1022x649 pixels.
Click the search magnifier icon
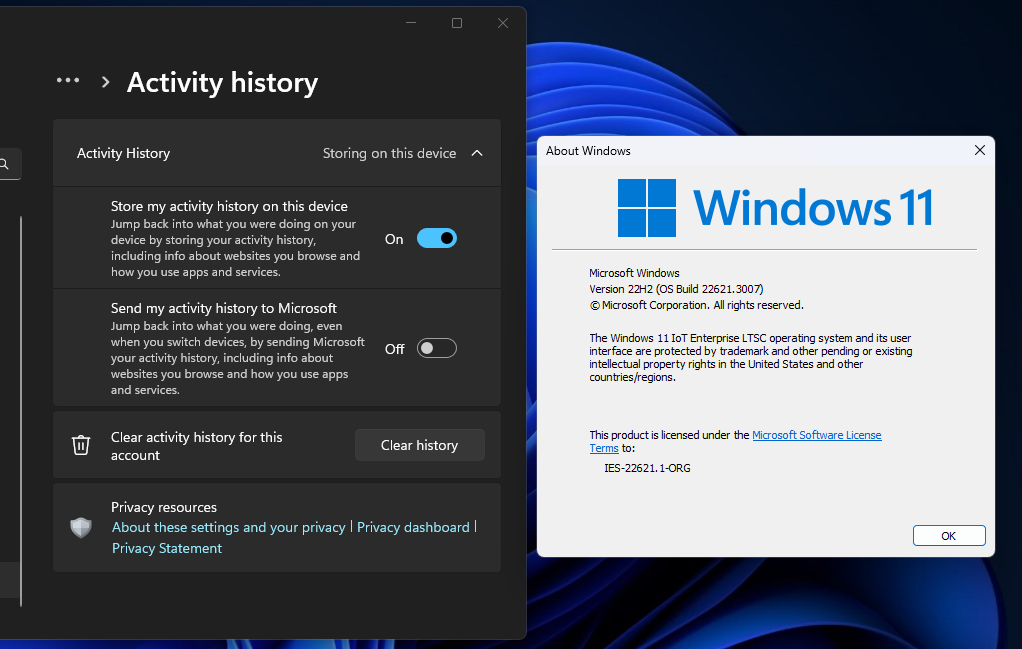pyautogui.click(x=5, y=164)
